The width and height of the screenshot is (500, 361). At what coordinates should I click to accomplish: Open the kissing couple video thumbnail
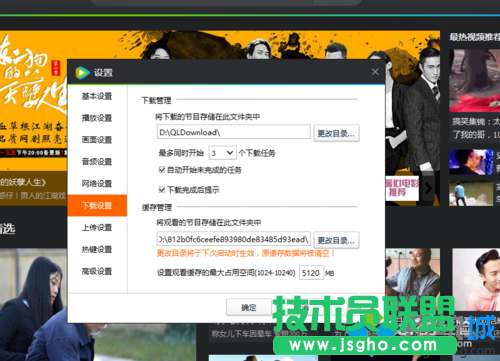(471, 162)
